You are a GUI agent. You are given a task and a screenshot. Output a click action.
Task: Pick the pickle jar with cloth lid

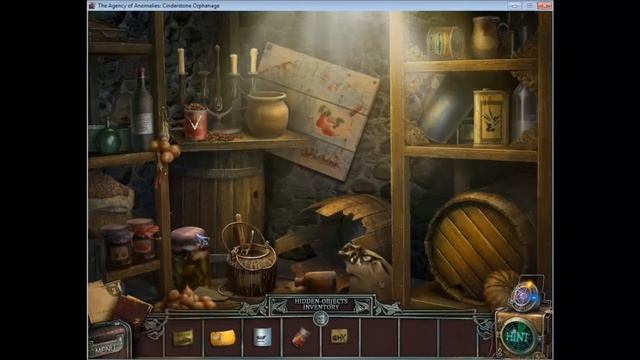click(x=190, y=258)
